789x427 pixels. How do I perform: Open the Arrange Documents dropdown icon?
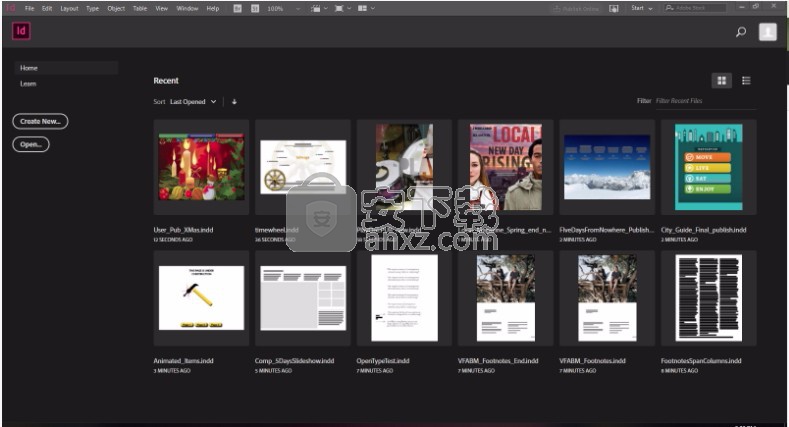pyautogui.click(x=366, y=9)
